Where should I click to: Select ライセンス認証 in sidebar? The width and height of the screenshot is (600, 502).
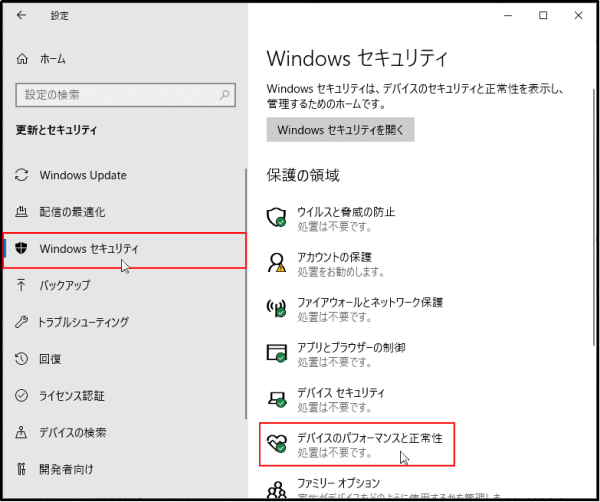click(x=72, y=395)
